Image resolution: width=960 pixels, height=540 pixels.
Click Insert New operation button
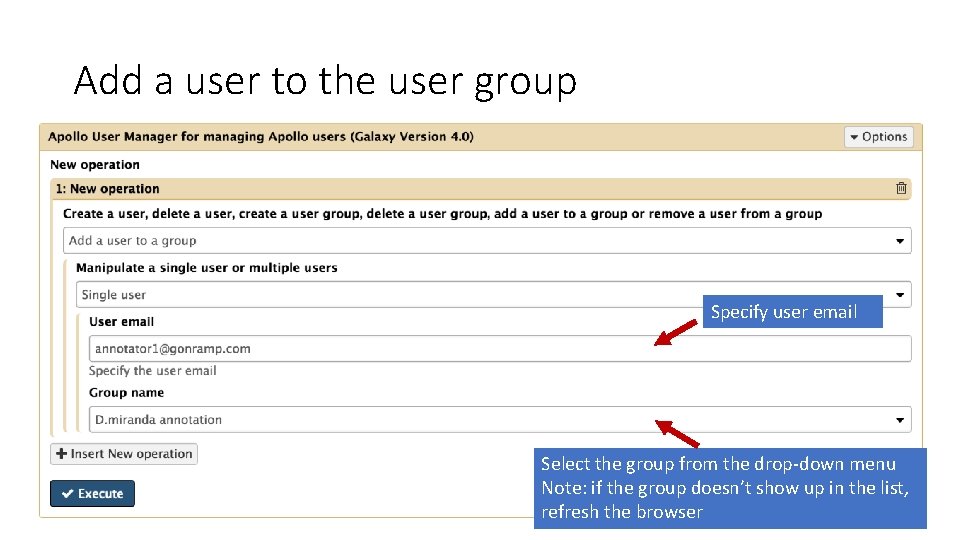124,454
